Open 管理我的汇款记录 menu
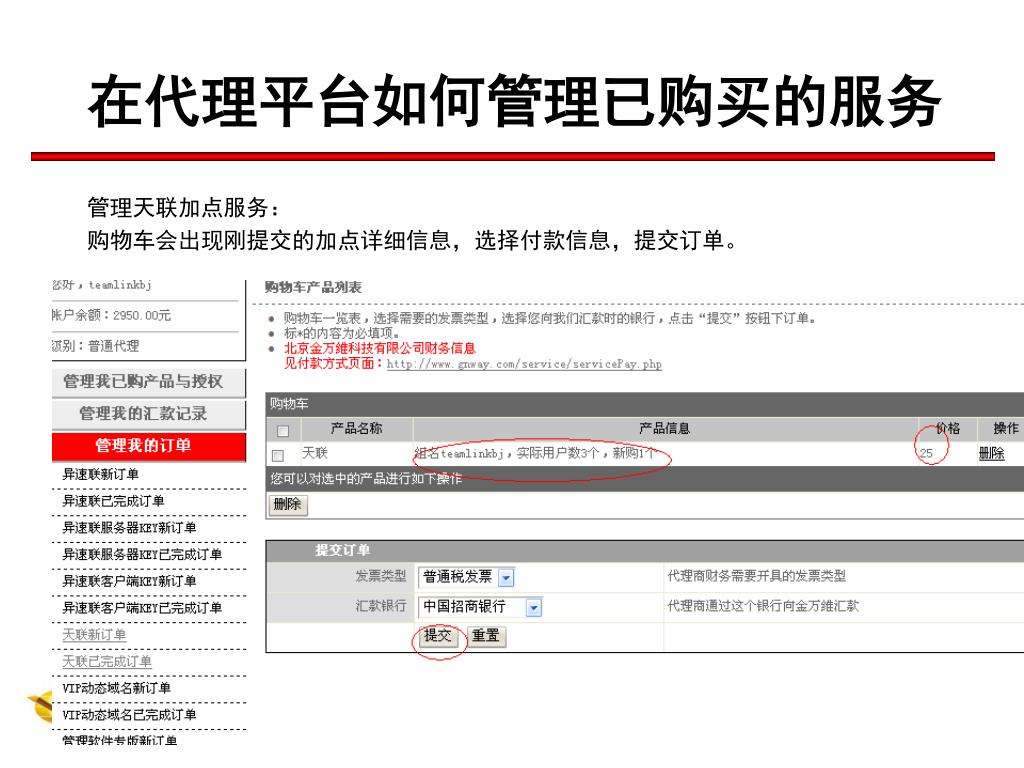This screenshot has height=768, width=1024. [148, 414]
